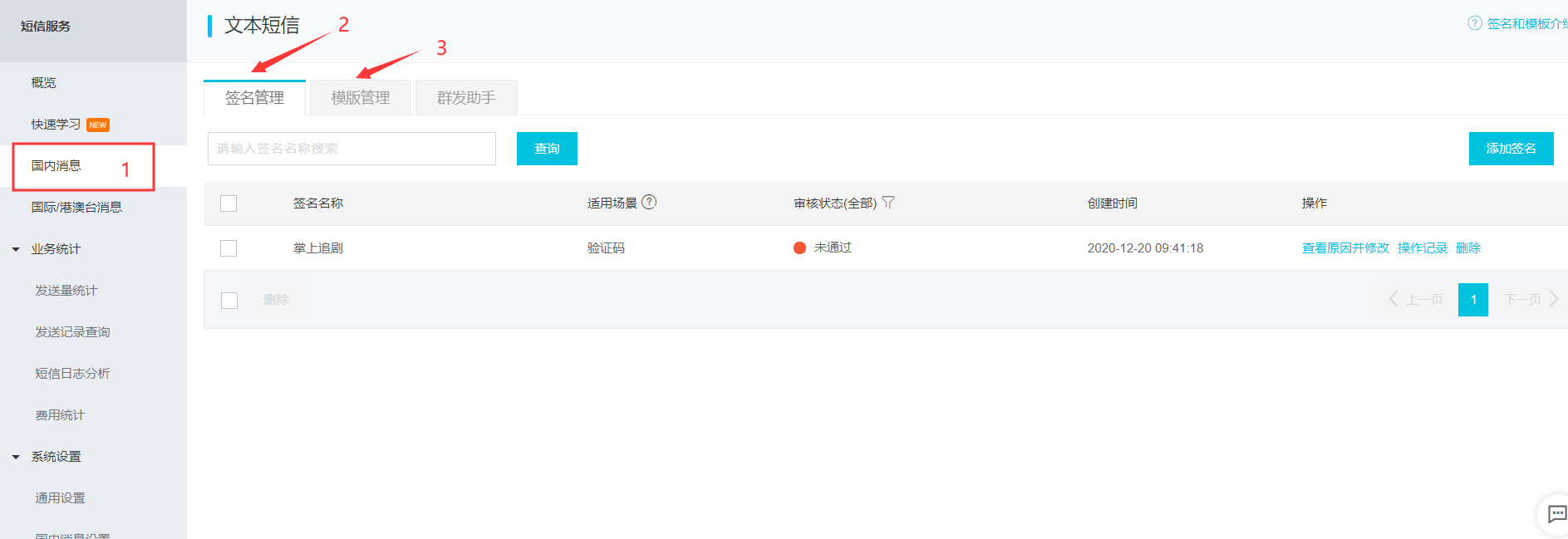Open the 审核状态 filter funnel icon
1568x539 pixels.
click(x=888, y=203)
